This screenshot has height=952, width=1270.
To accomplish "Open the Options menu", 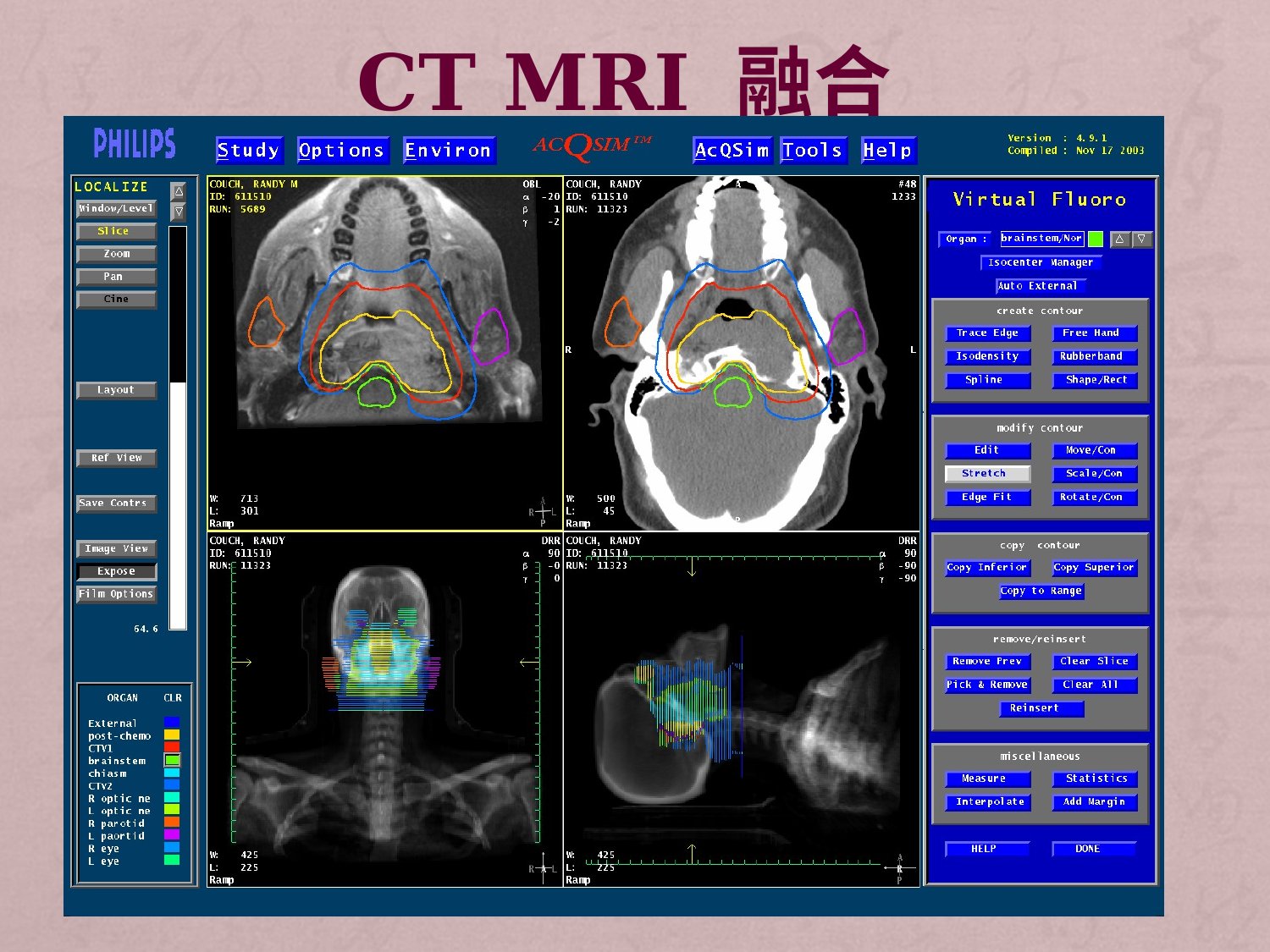I will pos(342,150).
